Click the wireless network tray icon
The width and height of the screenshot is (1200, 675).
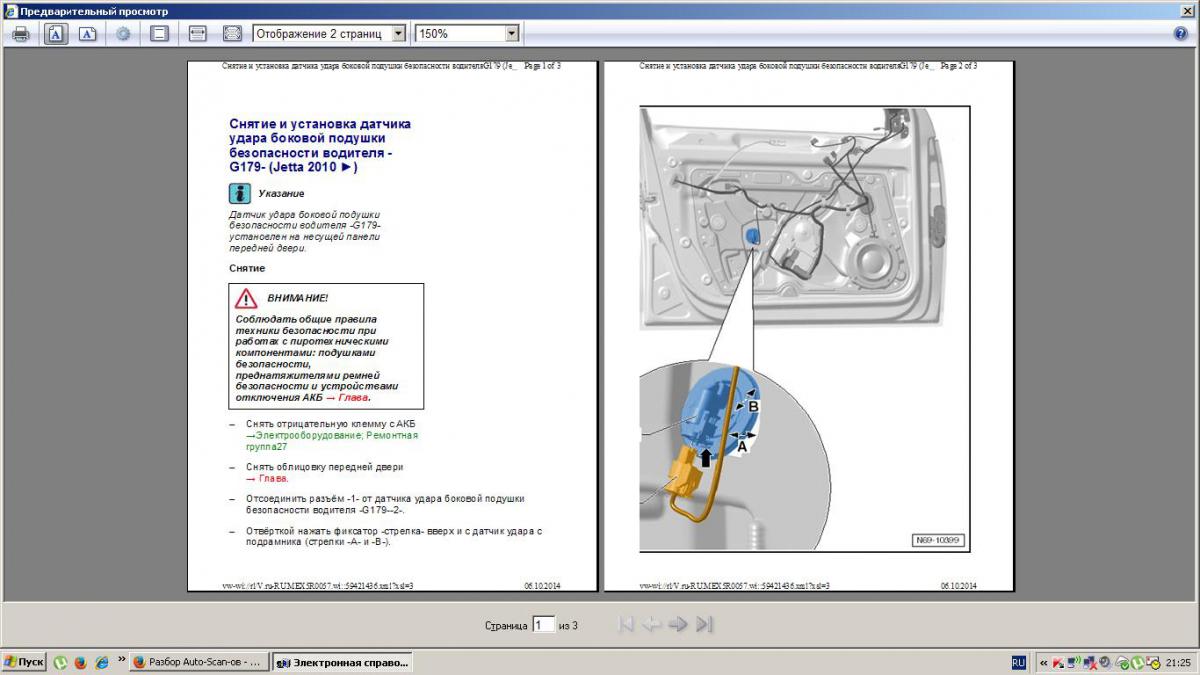1074,662
